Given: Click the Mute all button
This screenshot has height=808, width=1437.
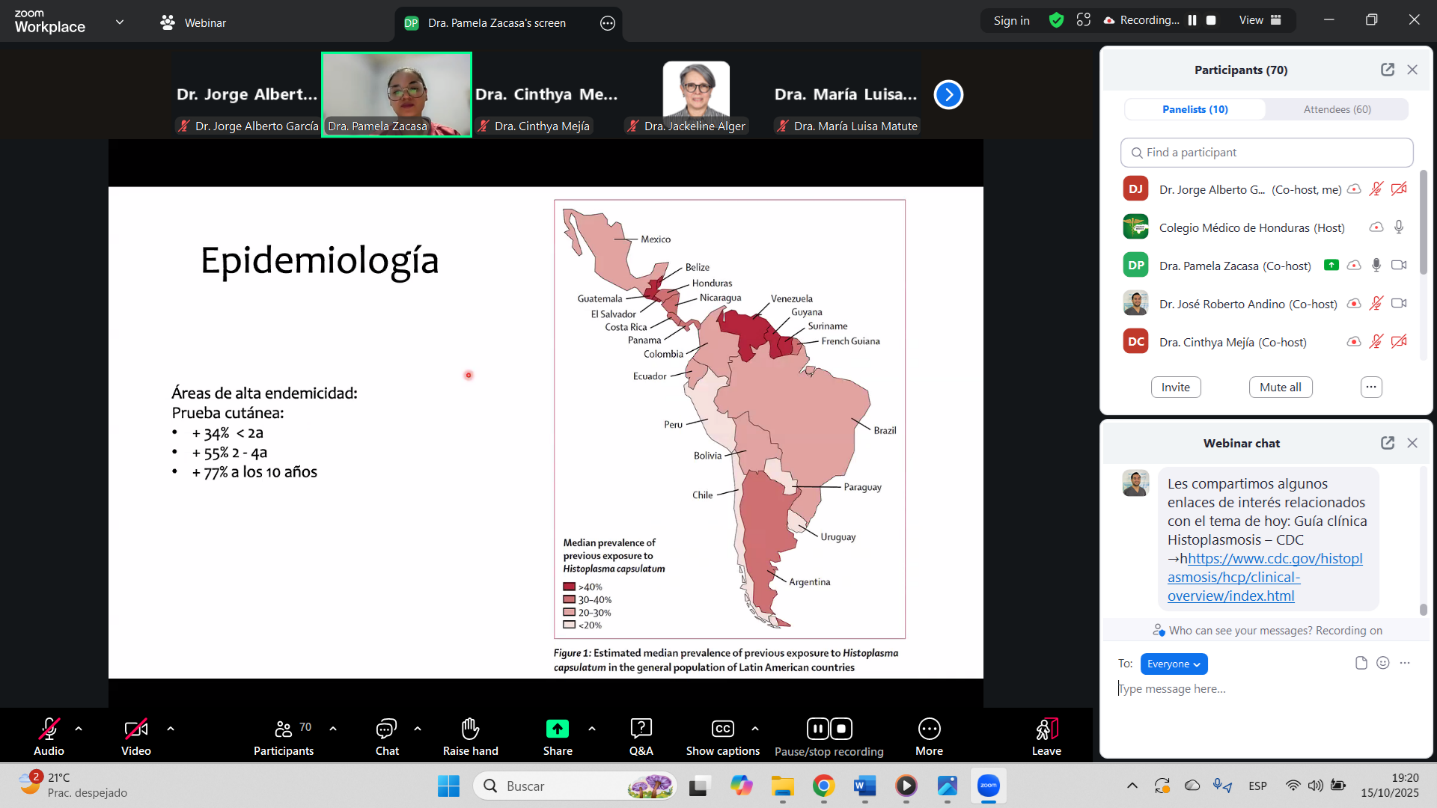Looking at the screenshot, I should pyautogui.click(x=1280, y=387).
